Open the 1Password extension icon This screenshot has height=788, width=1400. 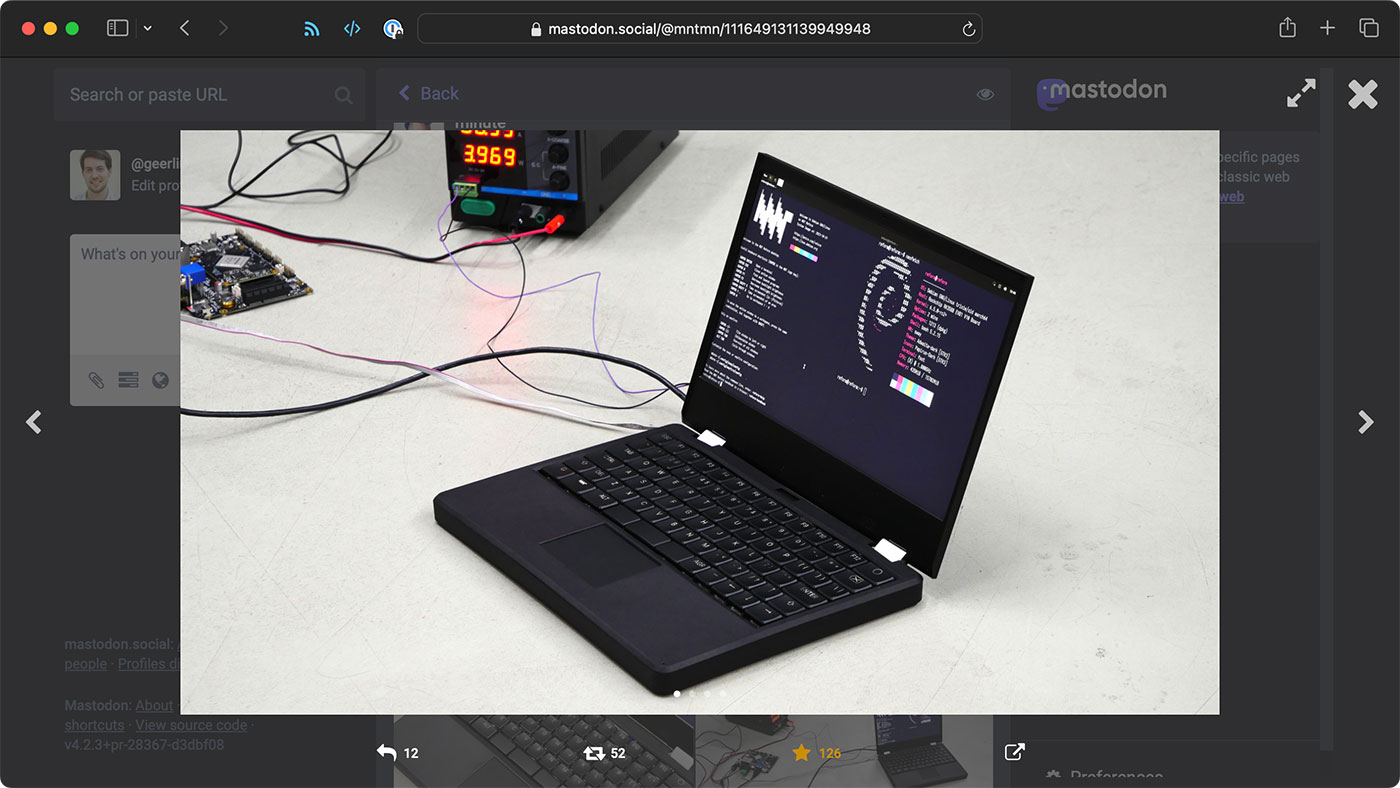pyautogui.click(x=393, y=29)
